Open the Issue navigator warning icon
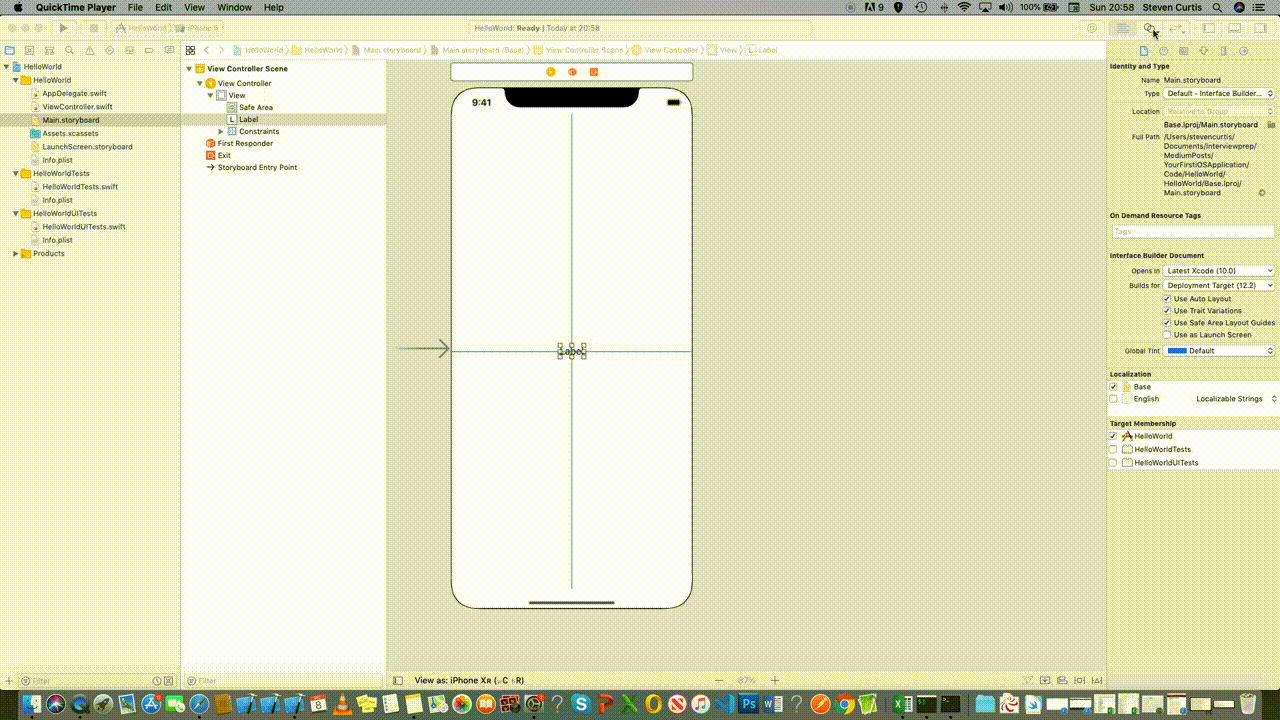Screen dimensions: 1280x720 89,50
